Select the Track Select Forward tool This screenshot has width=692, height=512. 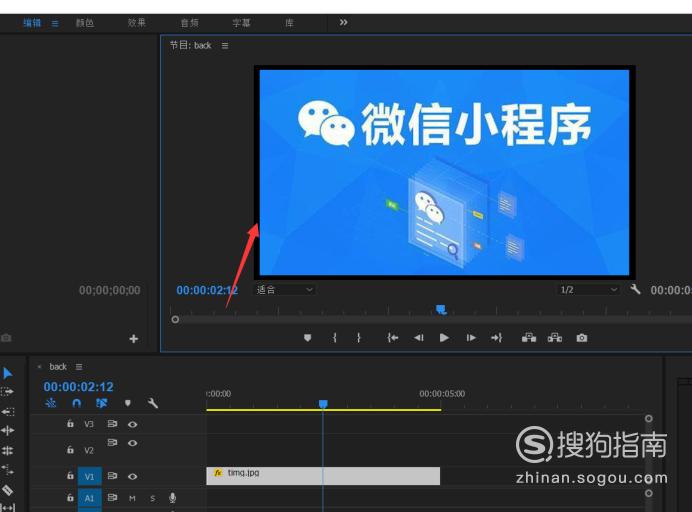[x=8, y=392]
